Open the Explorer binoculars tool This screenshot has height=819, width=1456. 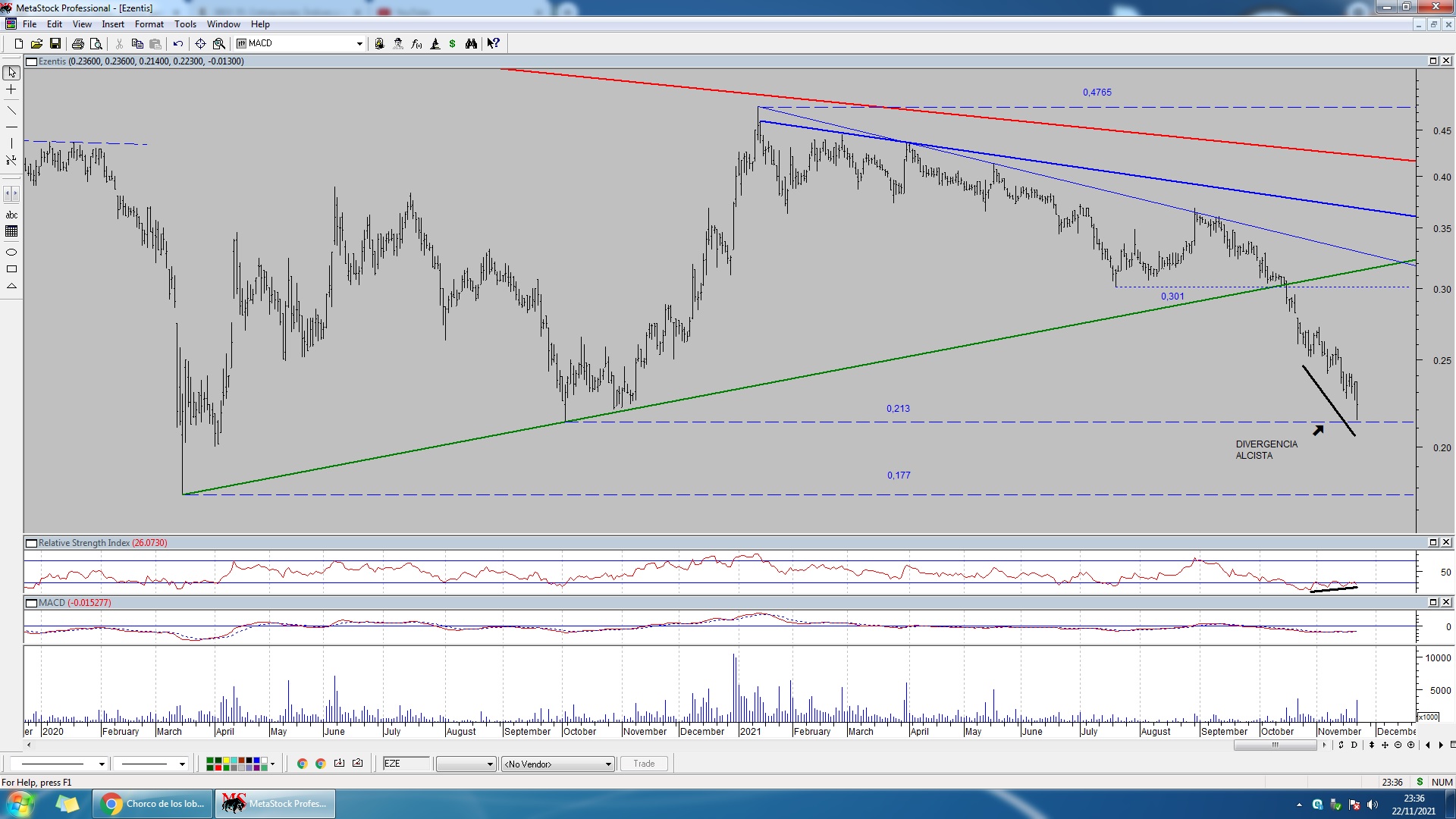[471, 44]
